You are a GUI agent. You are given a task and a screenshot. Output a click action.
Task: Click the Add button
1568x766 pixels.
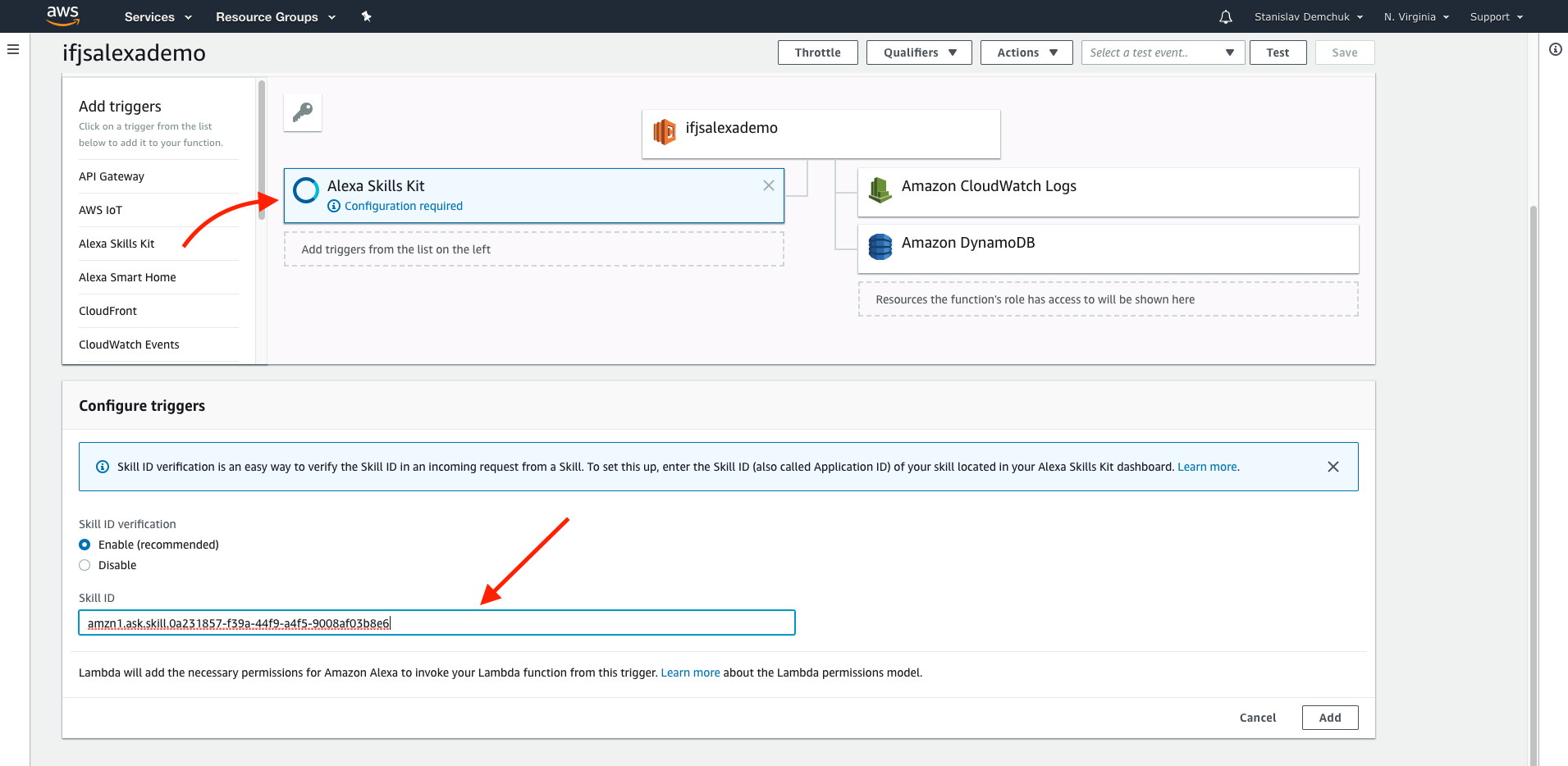pyautogui.click(x=1329, y=718)
